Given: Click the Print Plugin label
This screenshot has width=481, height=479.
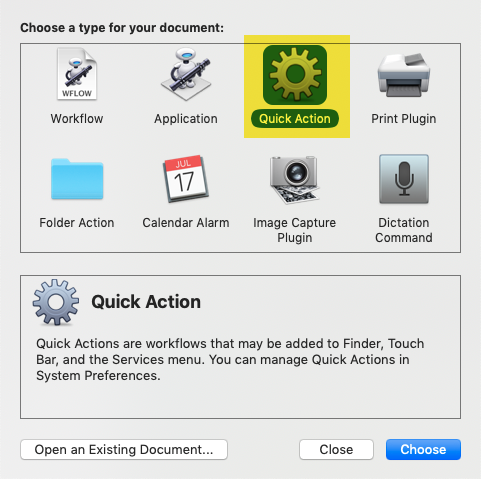Looking at the screenshot, I should coord(404,119).
